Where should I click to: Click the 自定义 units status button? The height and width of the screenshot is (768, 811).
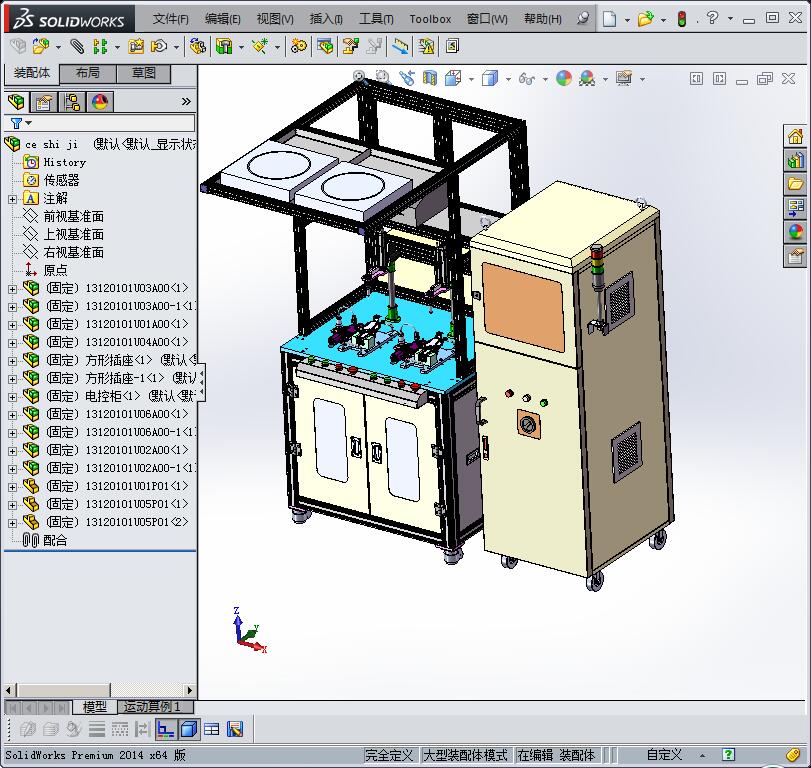(664, 755)
